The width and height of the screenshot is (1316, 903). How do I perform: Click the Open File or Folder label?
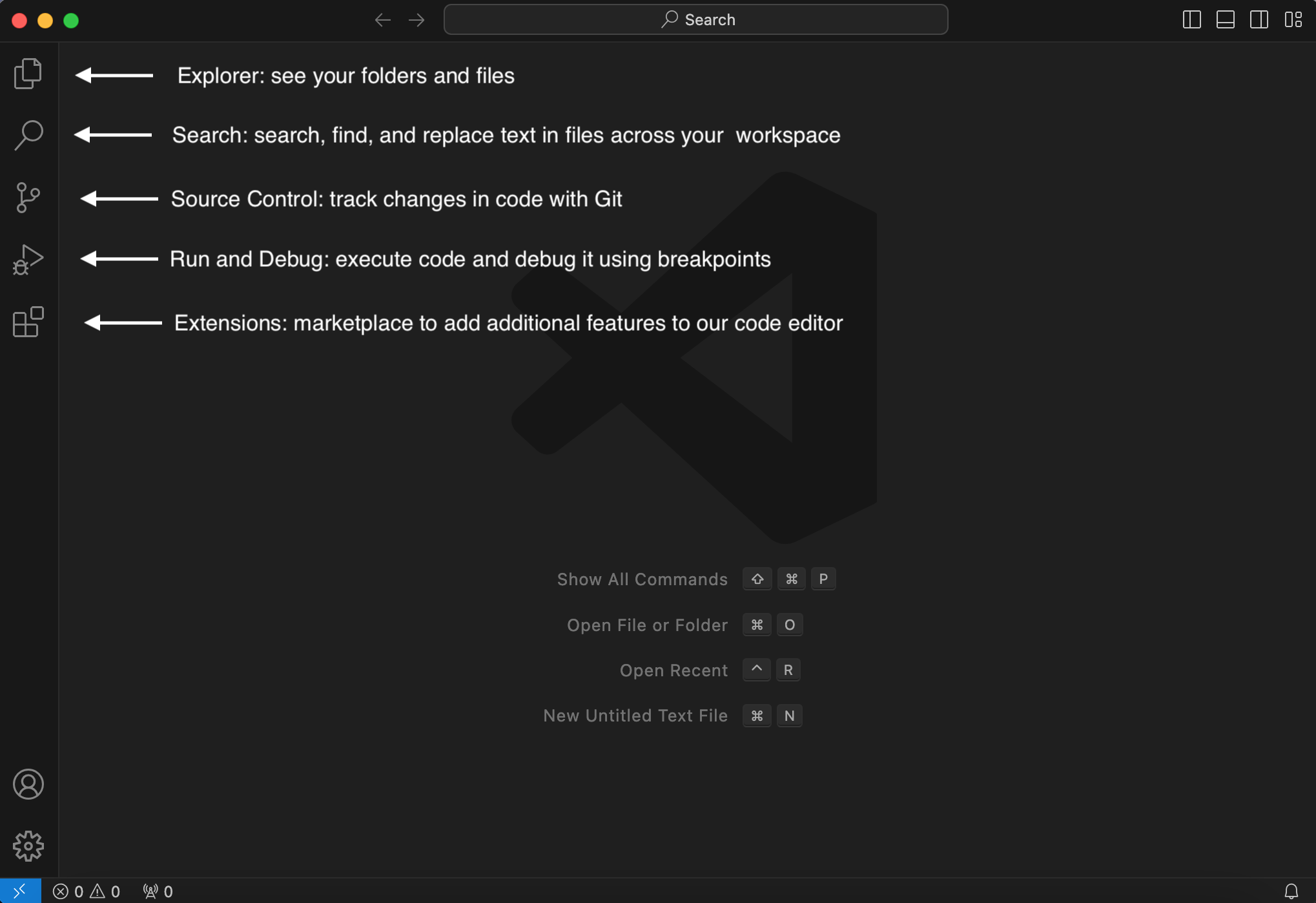point(647,625)
